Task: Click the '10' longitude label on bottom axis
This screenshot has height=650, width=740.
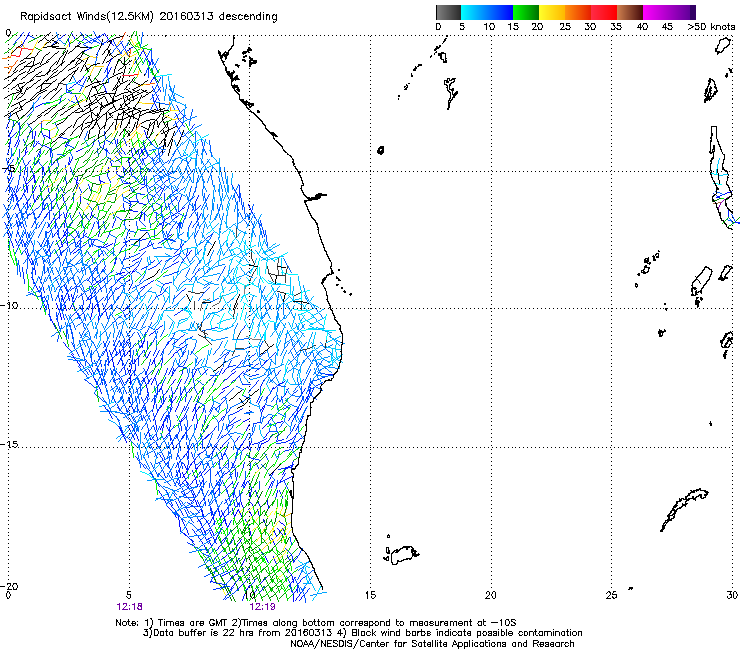Action: (250, 595)
